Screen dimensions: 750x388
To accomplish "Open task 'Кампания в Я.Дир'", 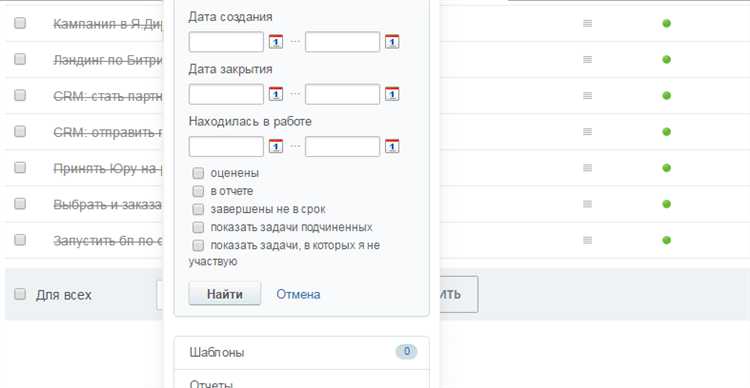I will coord(108,24).
